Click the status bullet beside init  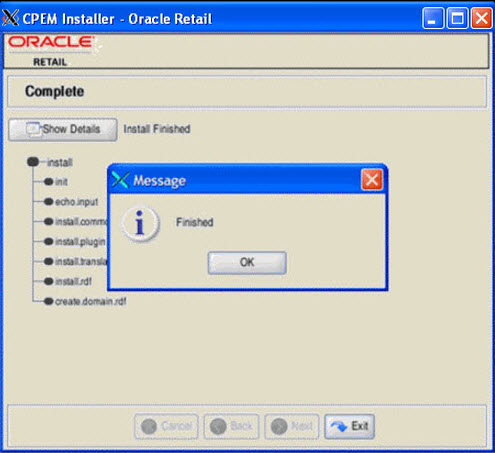pos(49,182)
